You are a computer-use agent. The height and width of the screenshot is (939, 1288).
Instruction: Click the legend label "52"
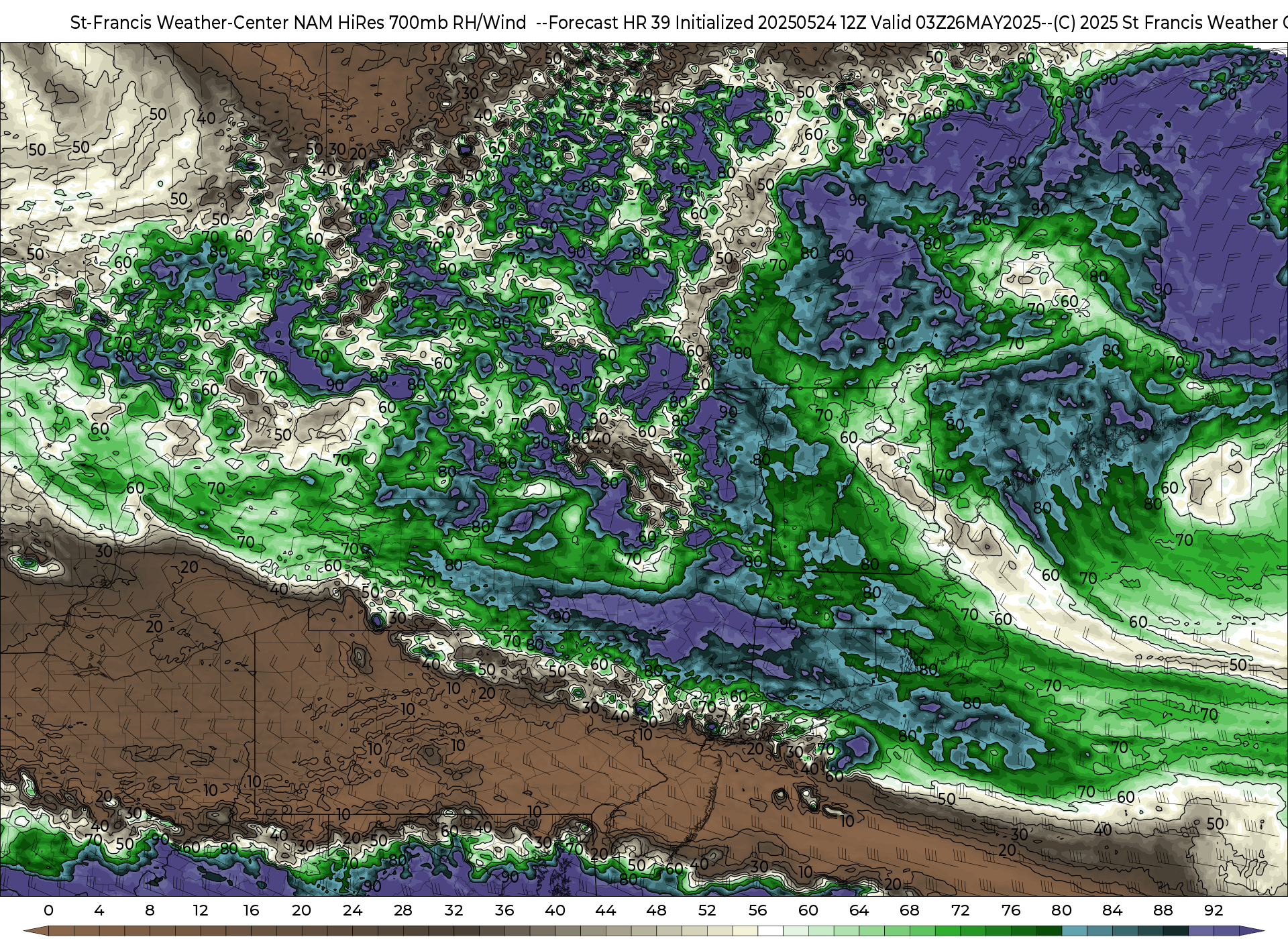(707, 910)
